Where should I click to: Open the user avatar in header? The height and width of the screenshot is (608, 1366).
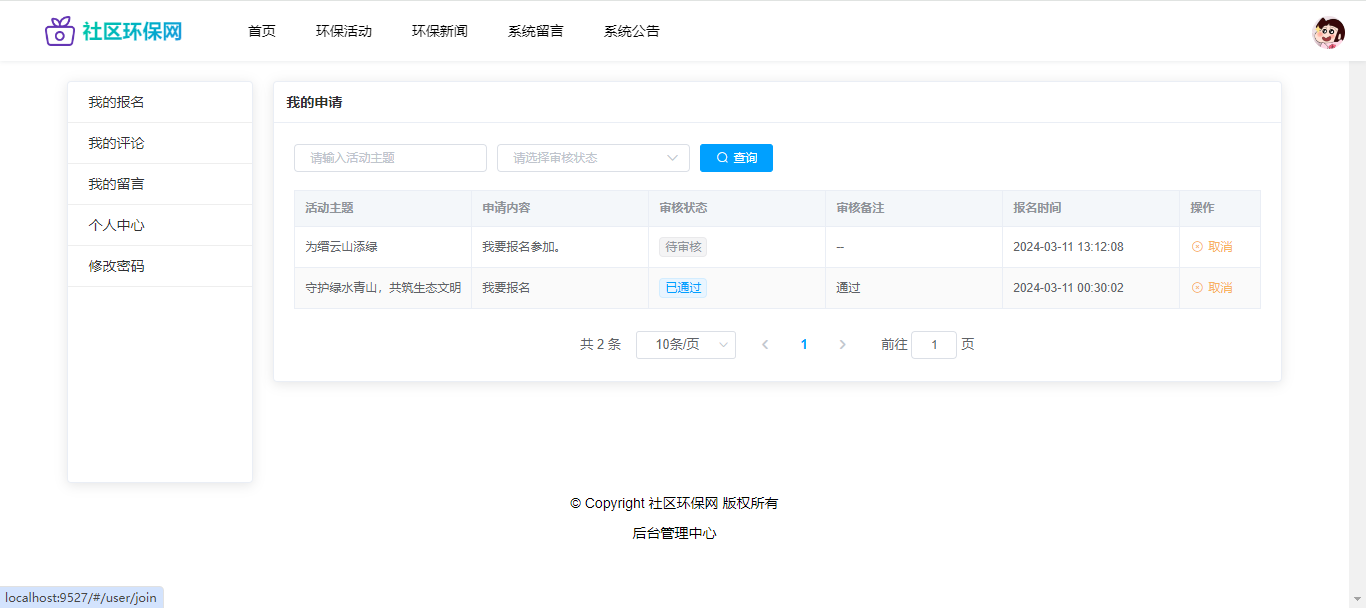[x=1328, y=33]
